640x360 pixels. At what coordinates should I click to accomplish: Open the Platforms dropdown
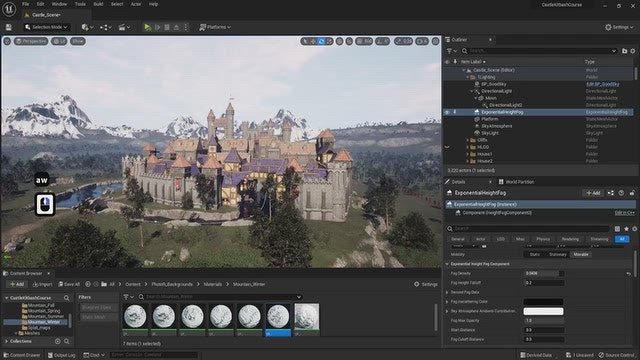click(215, 27)
